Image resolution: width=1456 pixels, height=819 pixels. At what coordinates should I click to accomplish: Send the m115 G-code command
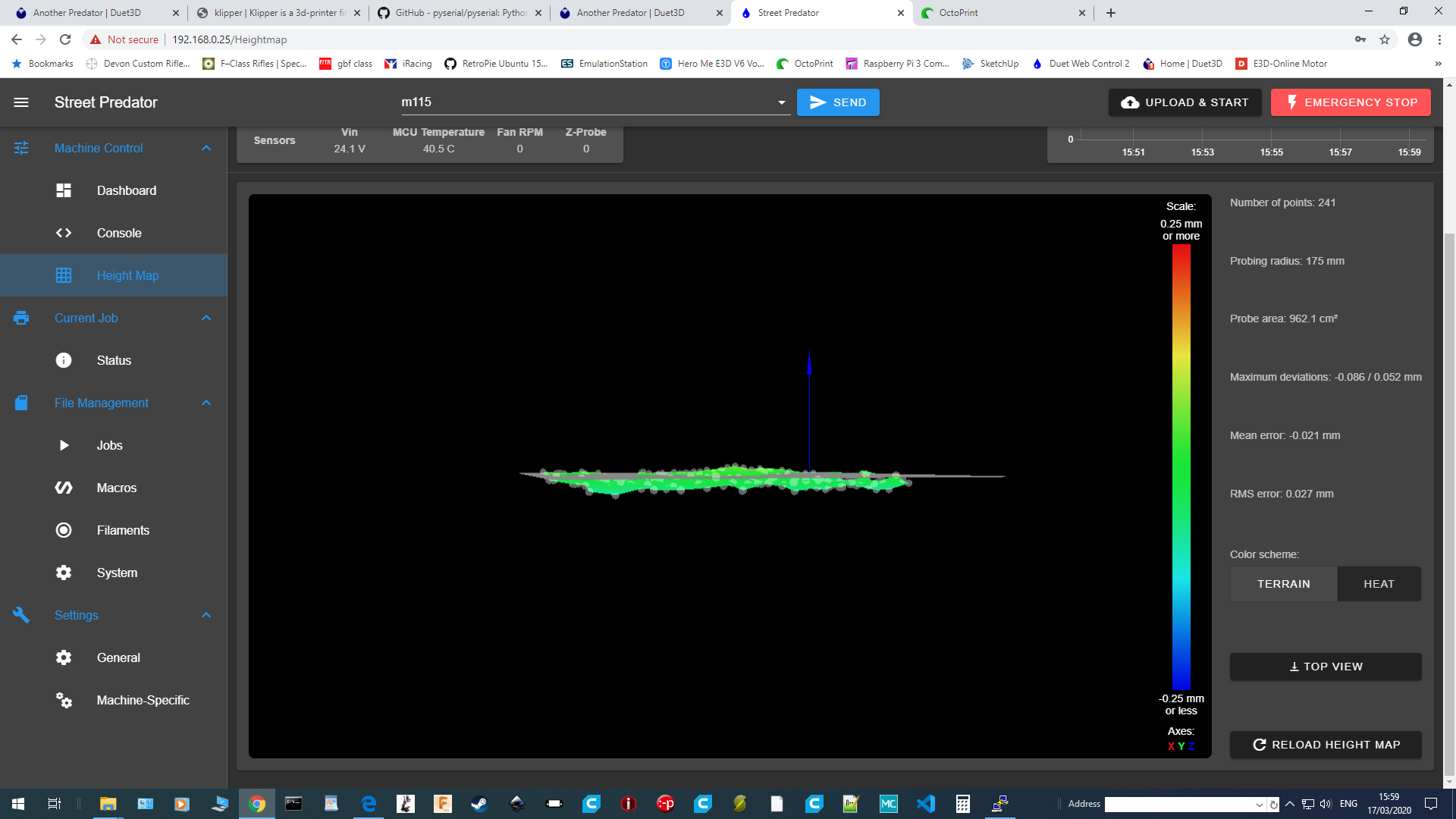pos(838,102)
